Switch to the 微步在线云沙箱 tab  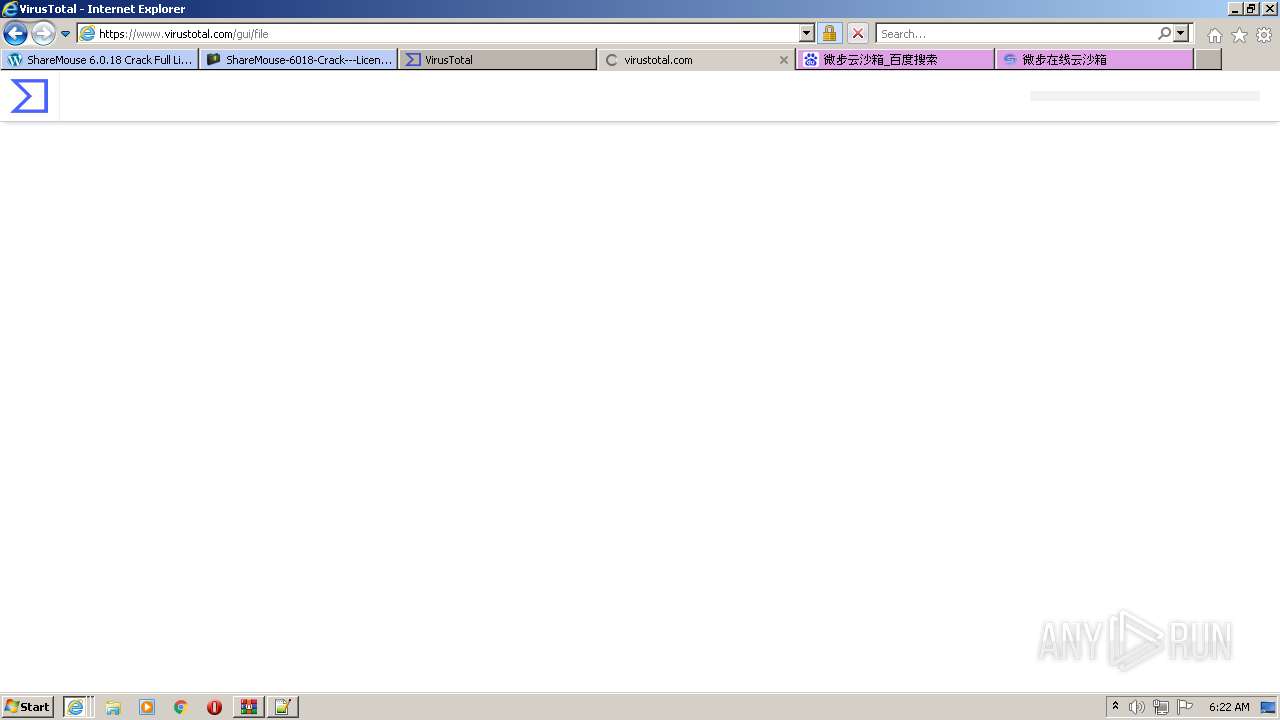pos(1094,59)
